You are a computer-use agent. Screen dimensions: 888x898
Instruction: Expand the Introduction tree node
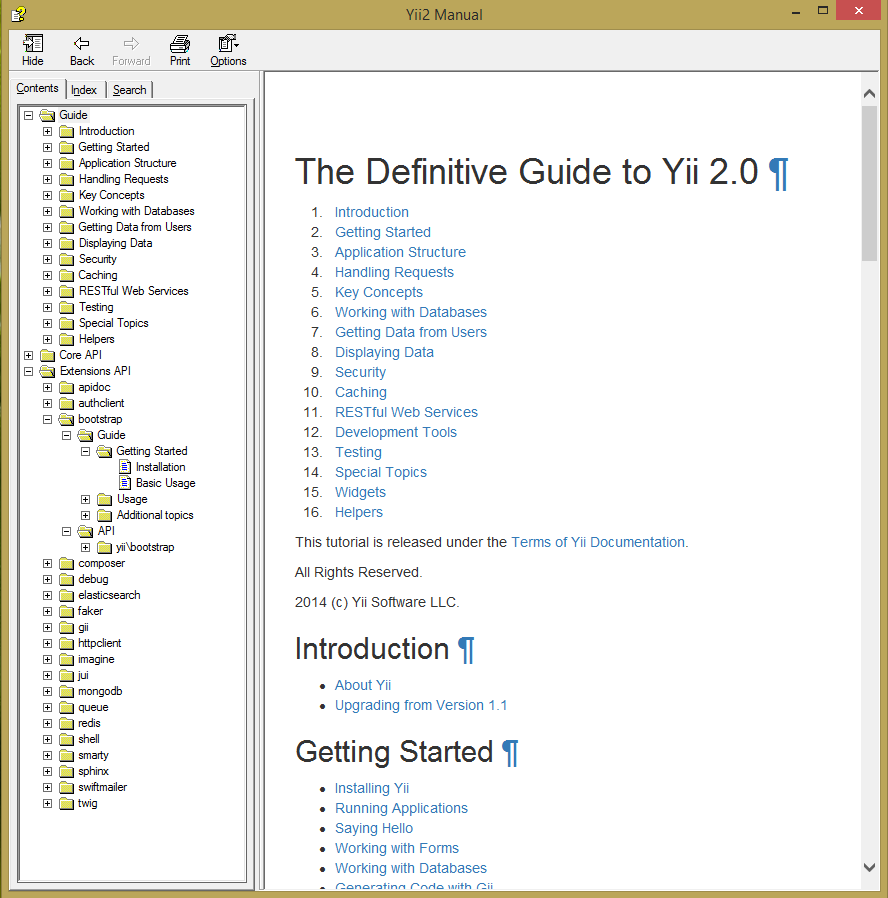pos(48,131)
